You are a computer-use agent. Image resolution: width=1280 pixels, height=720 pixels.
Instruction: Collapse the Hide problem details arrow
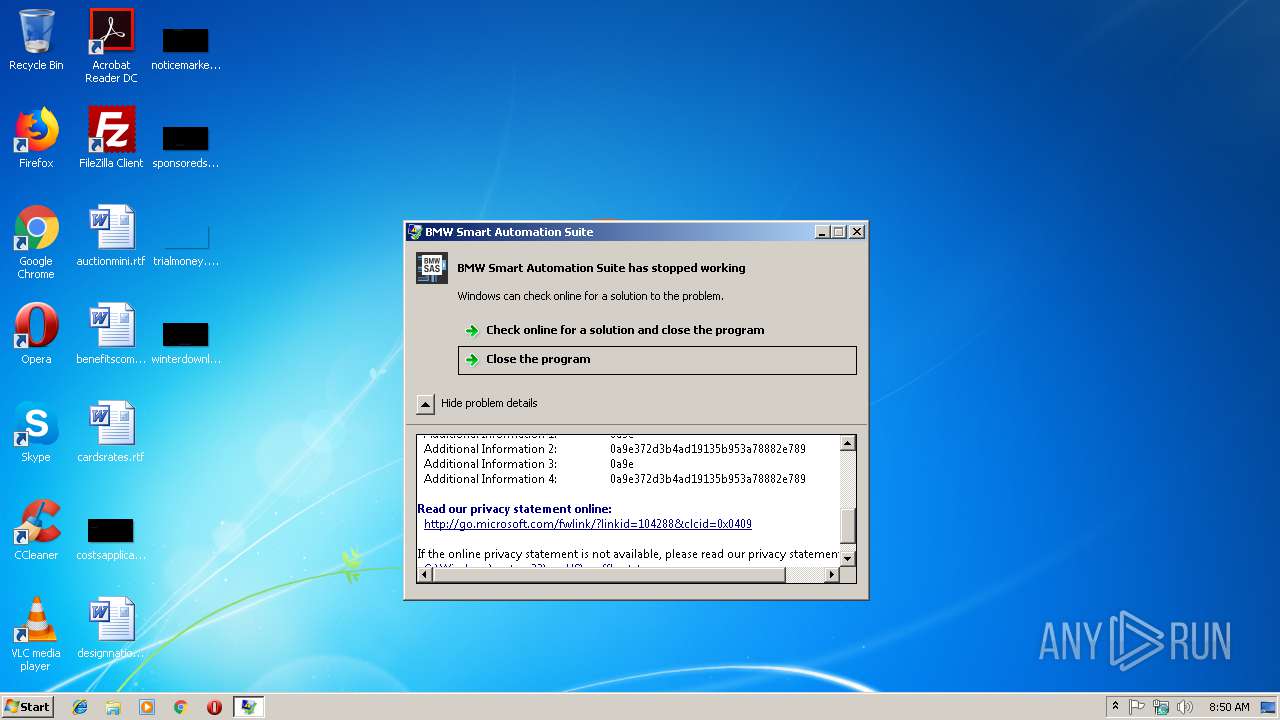(x=425, y=404)
